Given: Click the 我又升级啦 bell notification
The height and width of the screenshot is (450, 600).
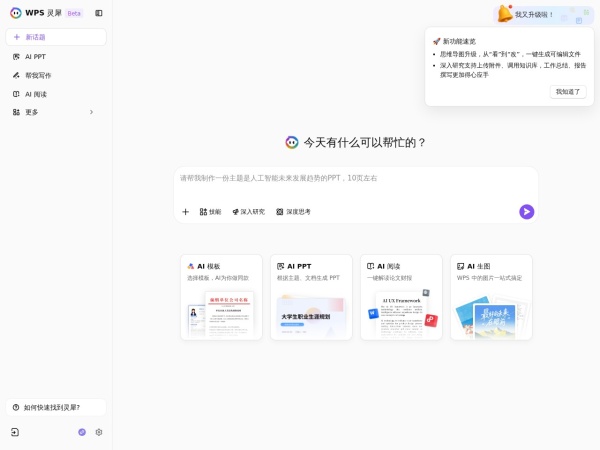Looking at the screenshot, I should [x=527, y=14].
